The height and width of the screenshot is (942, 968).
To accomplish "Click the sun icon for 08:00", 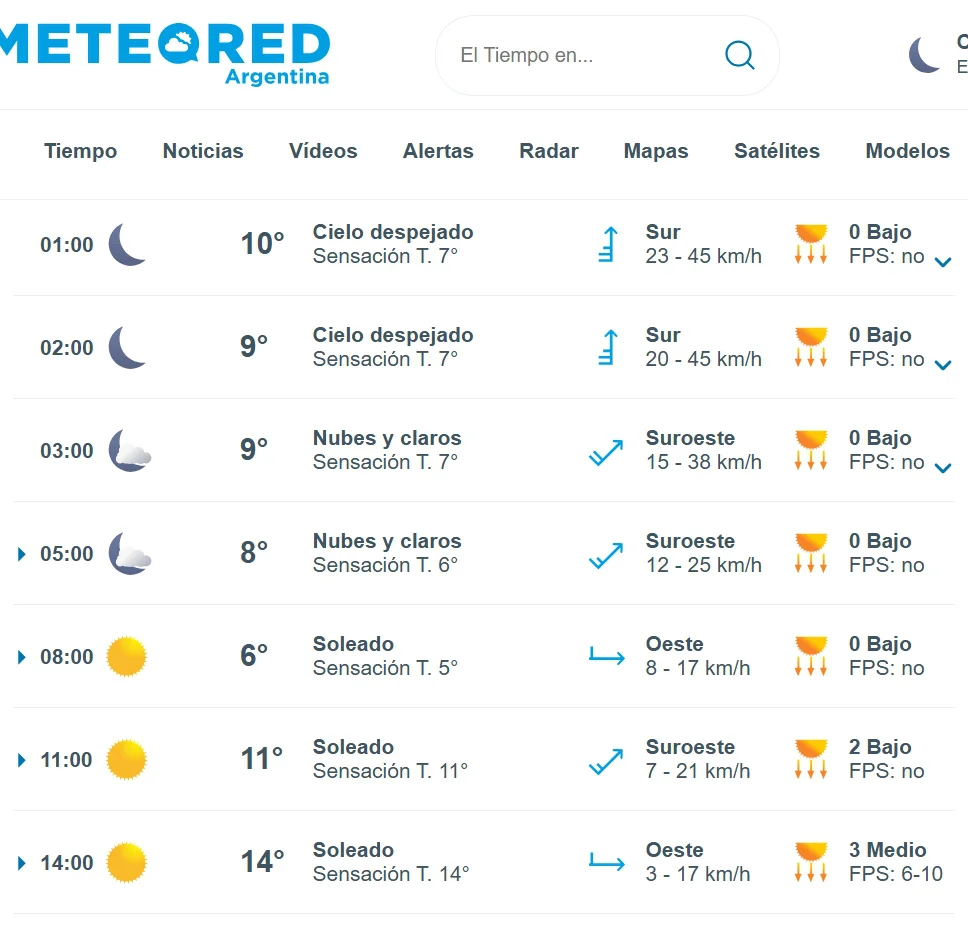I will (x=127, y=656).
